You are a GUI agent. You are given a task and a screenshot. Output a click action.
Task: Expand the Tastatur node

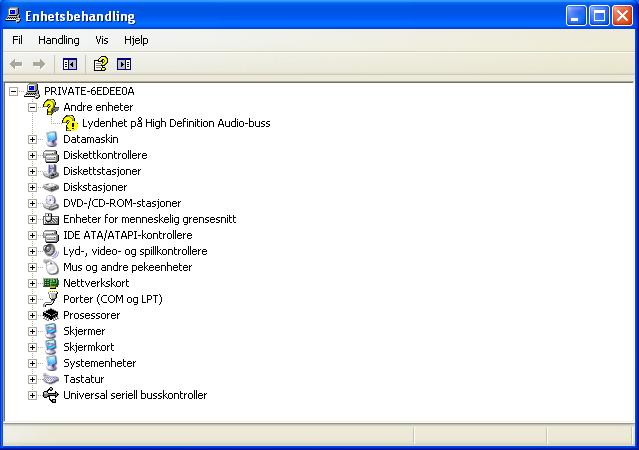(32, 379)
